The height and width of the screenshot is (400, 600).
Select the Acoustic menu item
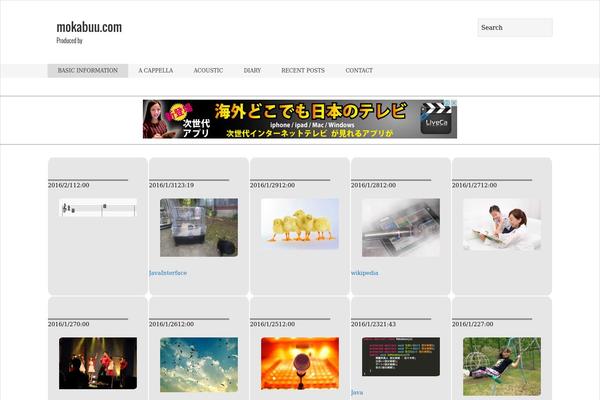tap(208, 70)
